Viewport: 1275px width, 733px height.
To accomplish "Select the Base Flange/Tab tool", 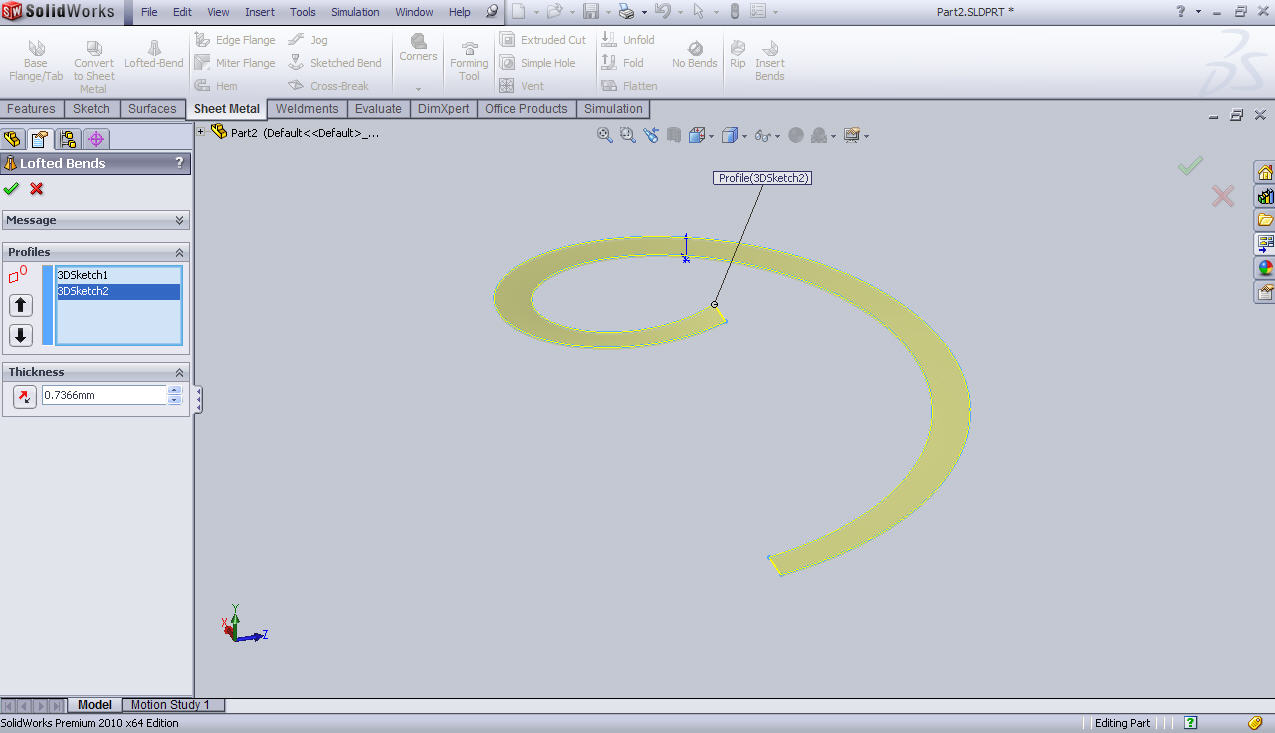I will [36, 55].
